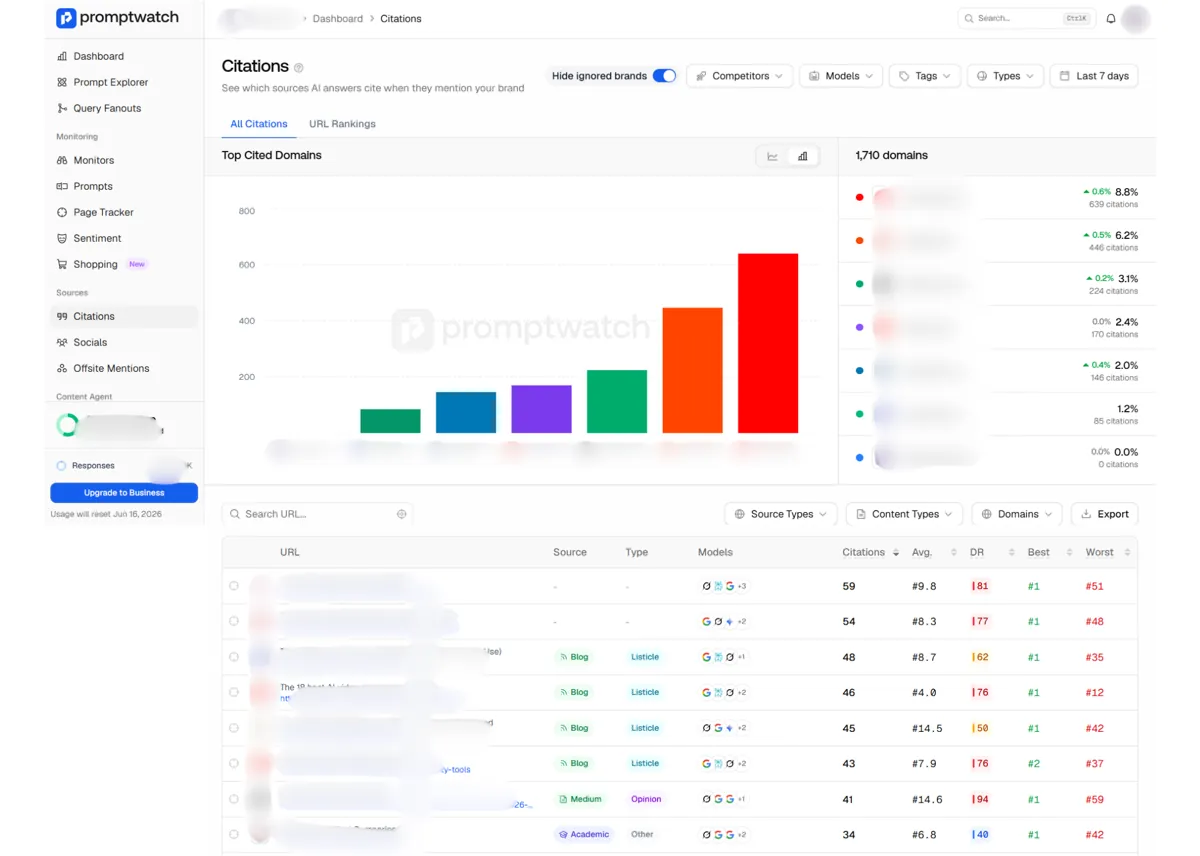1200x856 pixels.
Task: Click the Academic source tag
Action: [x=584, y=834]
